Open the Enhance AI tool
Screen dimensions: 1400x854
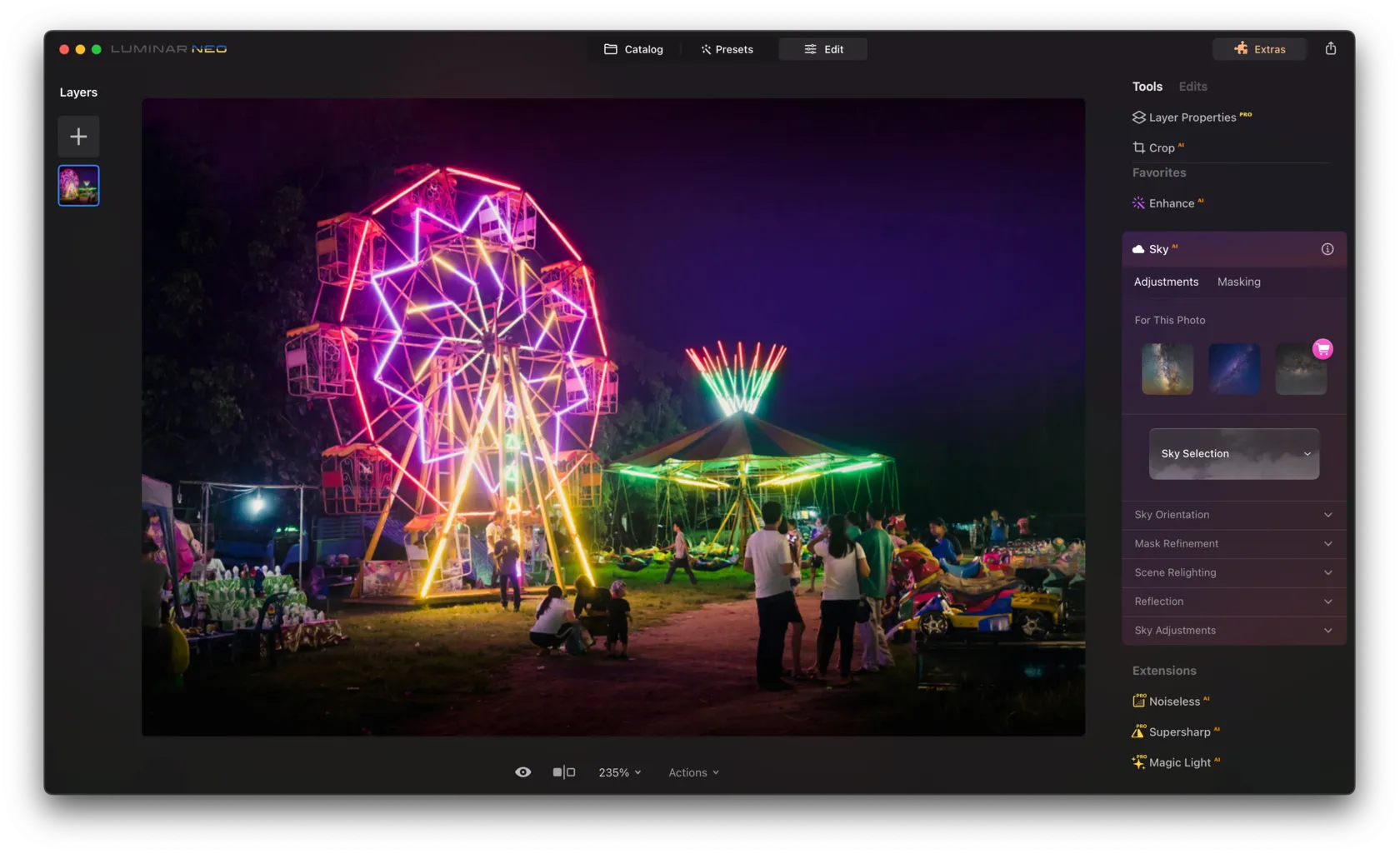click(x=1171, y=203)
